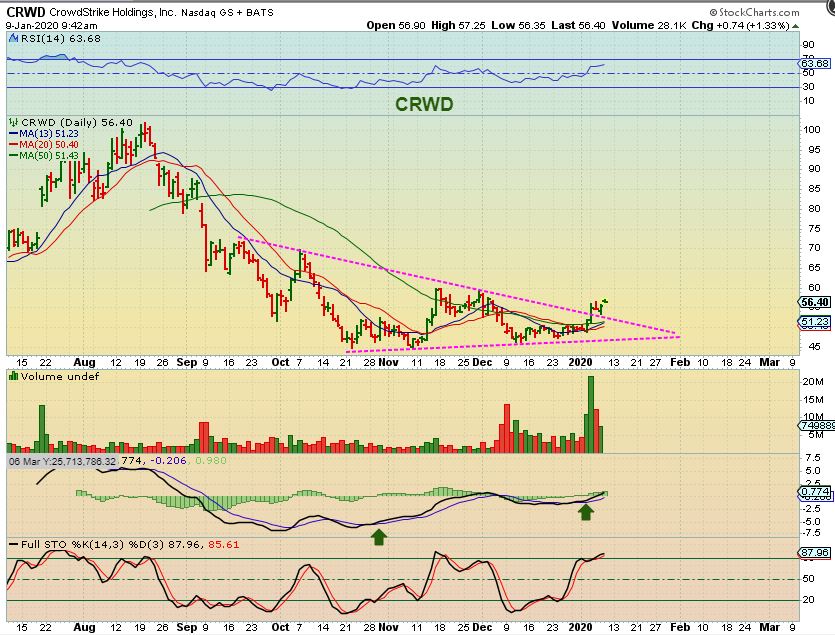This screenshot has width=835, height=635.
Task: Open the StockCharts.com link in the corner
Action: [x=755, y=12]
